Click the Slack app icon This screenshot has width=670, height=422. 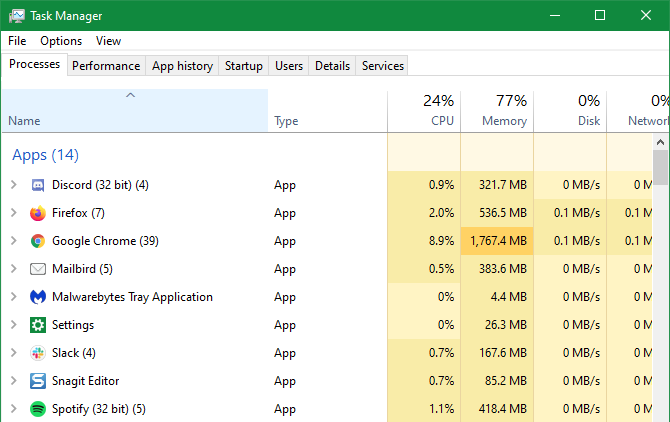(38, 353)
